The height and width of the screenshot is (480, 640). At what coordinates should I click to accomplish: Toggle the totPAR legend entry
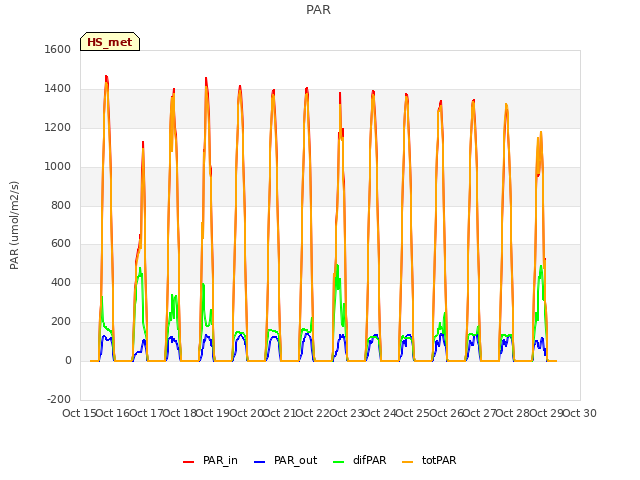click(429, 460)
